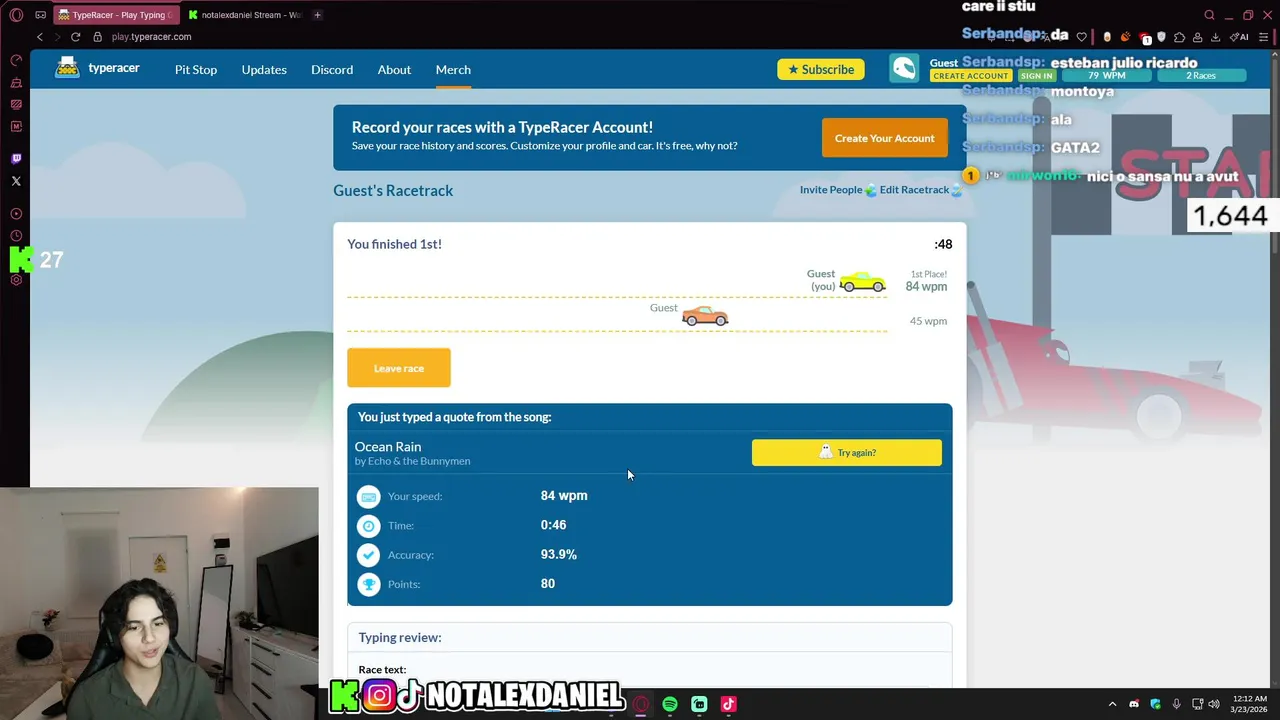The width and height of the screenshot is (1280, 720).
Task: Click the typeracer typewriter logo
Action: point(67,68)
